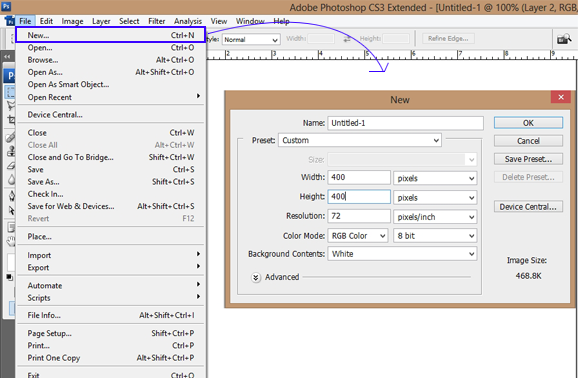Open the File menu

click(x=25, y=21)
